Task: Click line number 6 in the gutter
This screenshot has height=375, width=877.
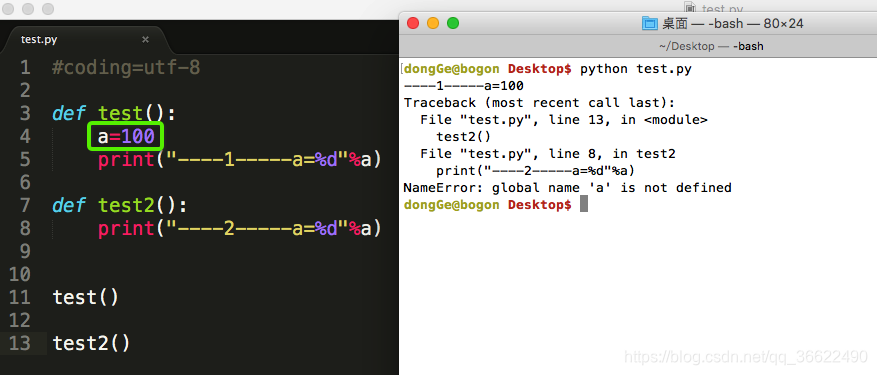Action: coord(25,182)
